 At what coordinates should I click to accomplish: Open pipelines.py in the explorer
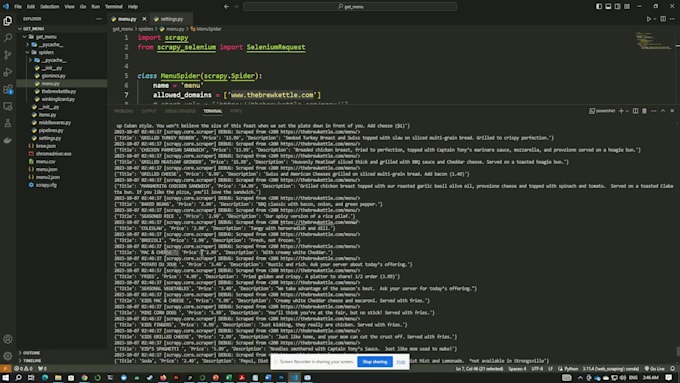point(51,130)
